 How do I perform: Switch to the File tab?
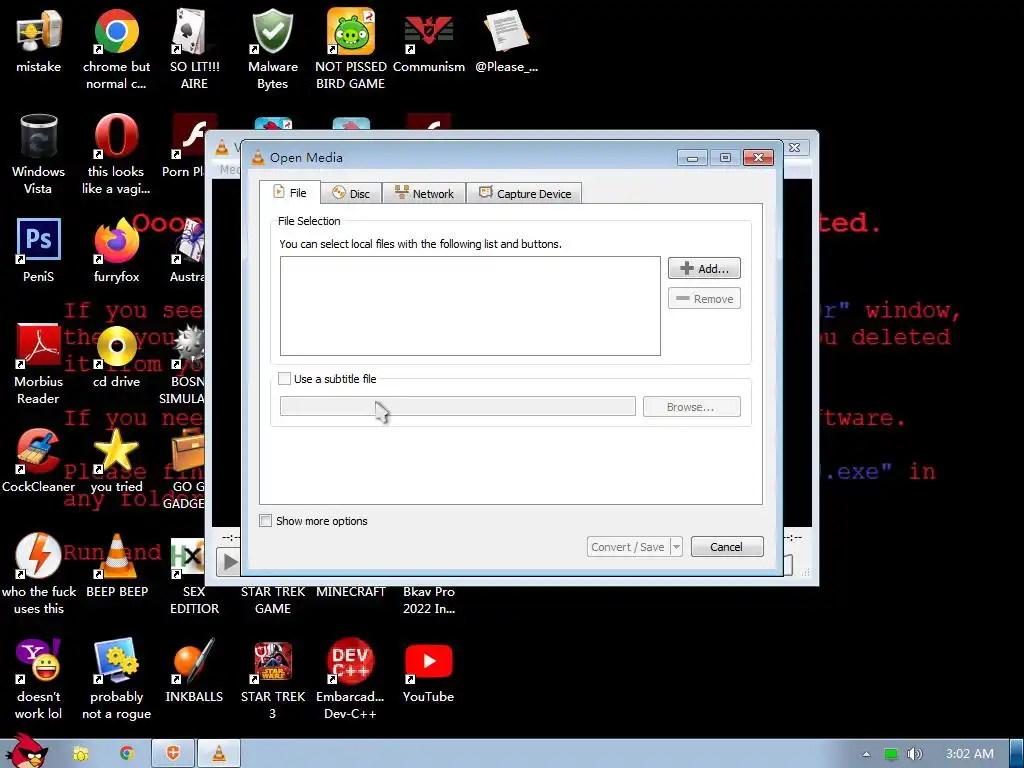(289, 193)
